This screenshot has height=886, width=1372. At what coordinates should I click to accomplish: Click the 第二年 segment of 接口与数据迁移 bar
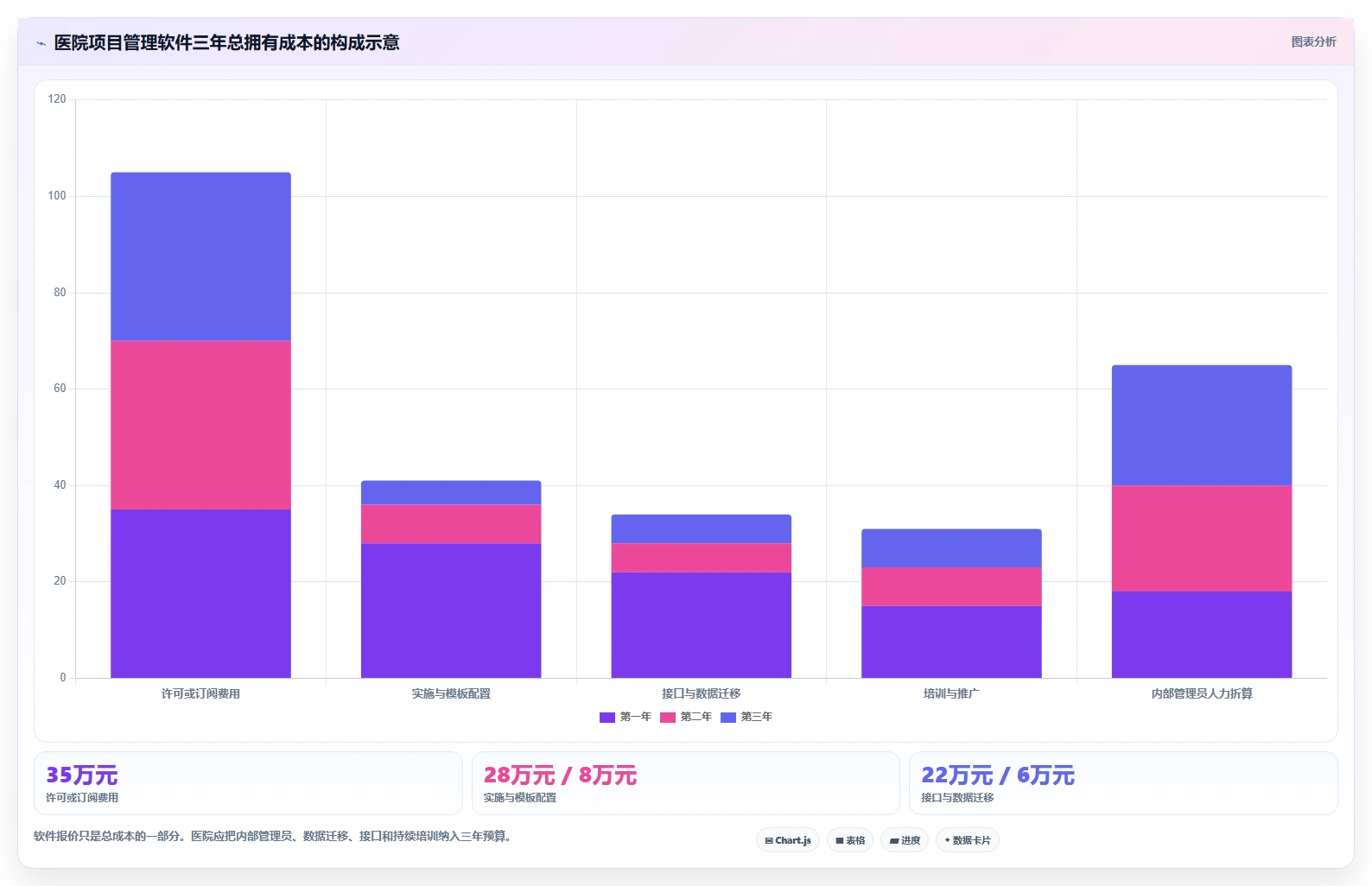(702, 558)
